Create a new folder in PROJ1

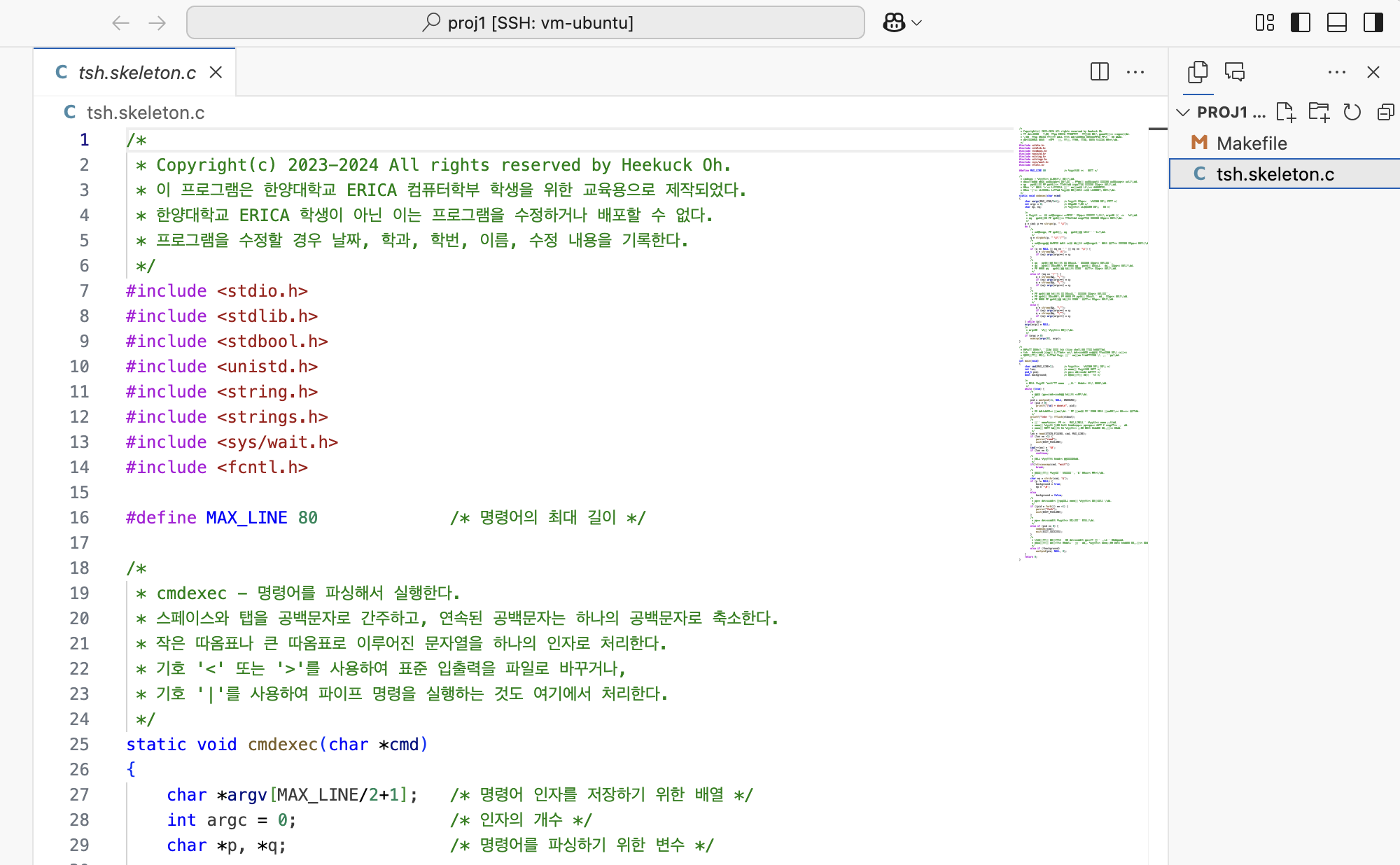click(x=1319, y=112)
